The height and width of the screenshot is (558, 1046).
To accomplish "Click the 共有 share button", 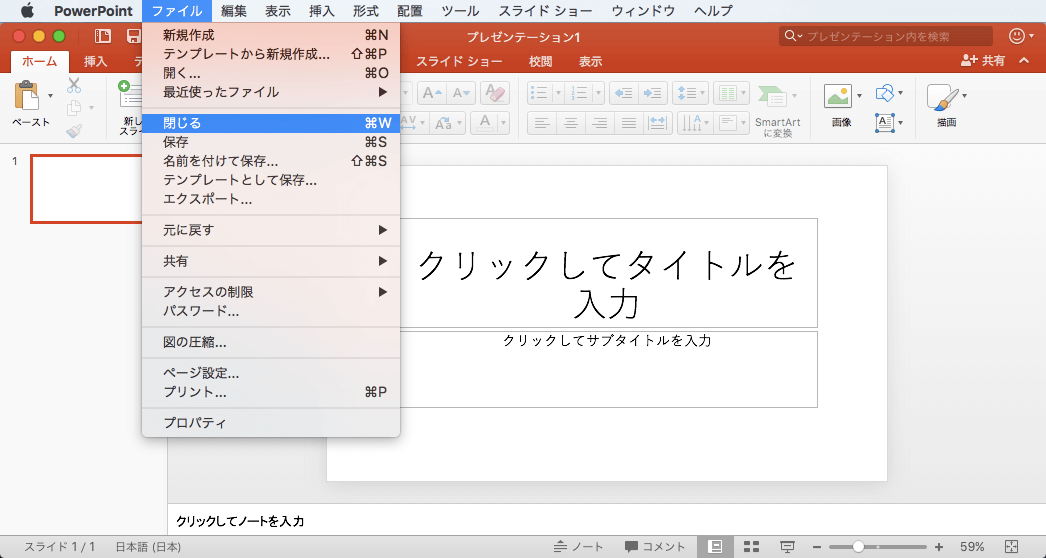I will [x=983, y=61].
